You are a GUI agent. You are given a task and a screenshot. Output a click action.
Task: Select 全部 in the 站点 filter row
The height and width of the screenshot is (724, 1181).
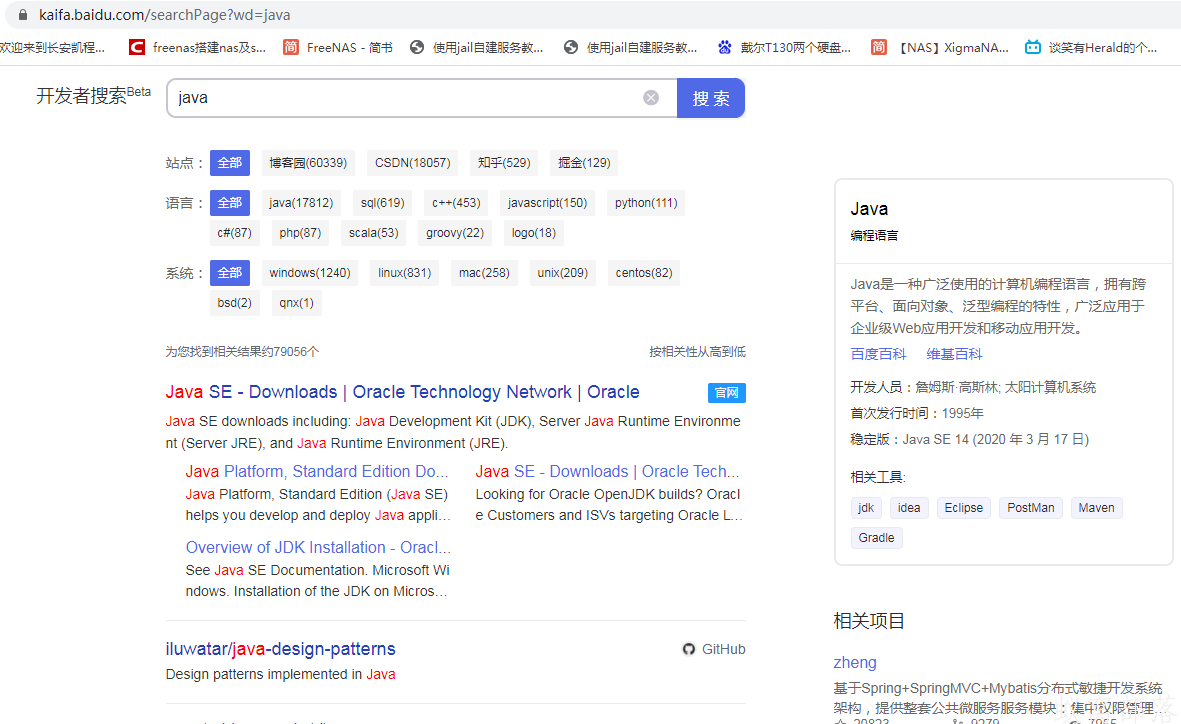click(230, 163)
